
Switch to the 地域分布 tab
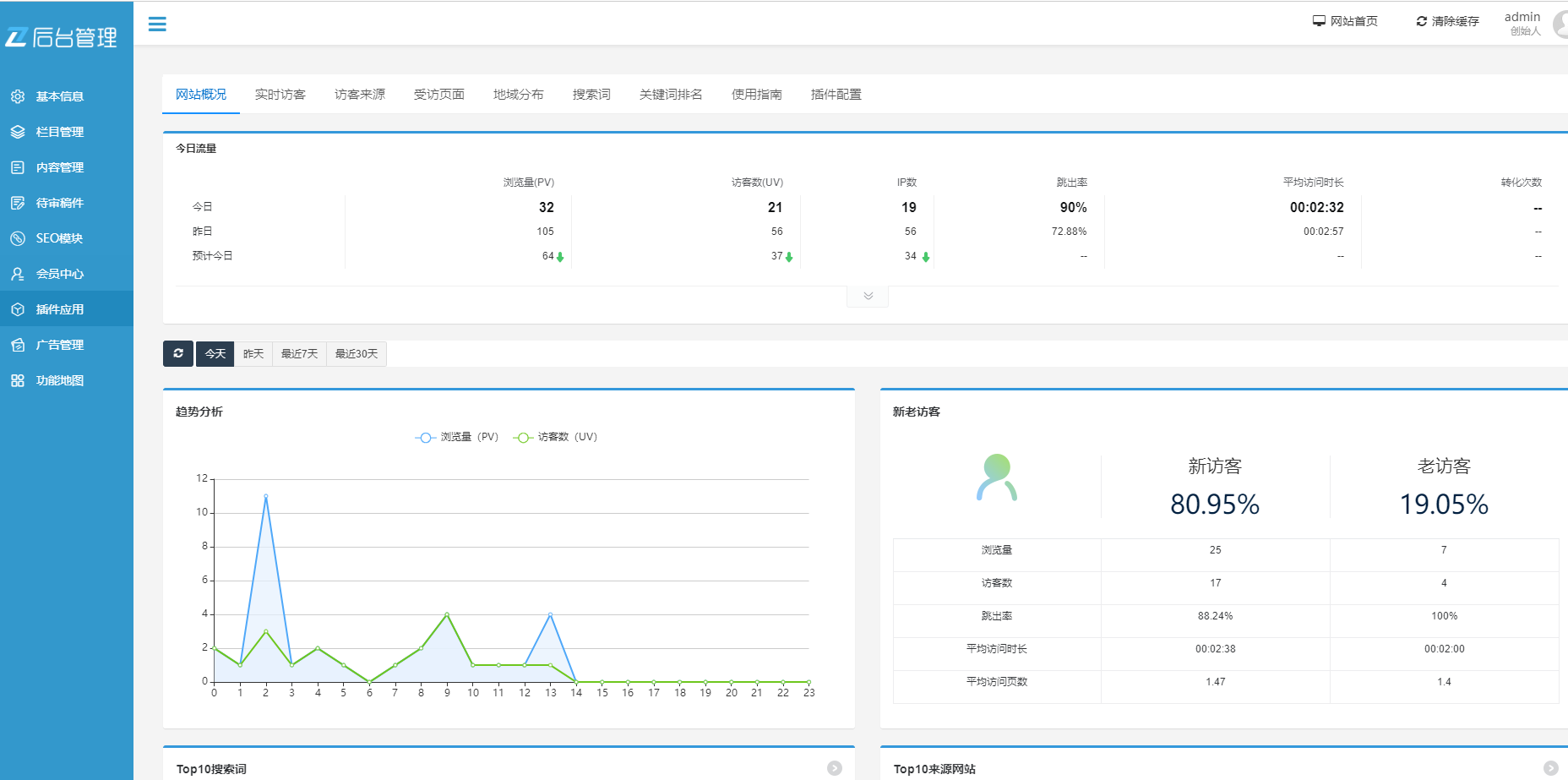[x=519, y=94]
